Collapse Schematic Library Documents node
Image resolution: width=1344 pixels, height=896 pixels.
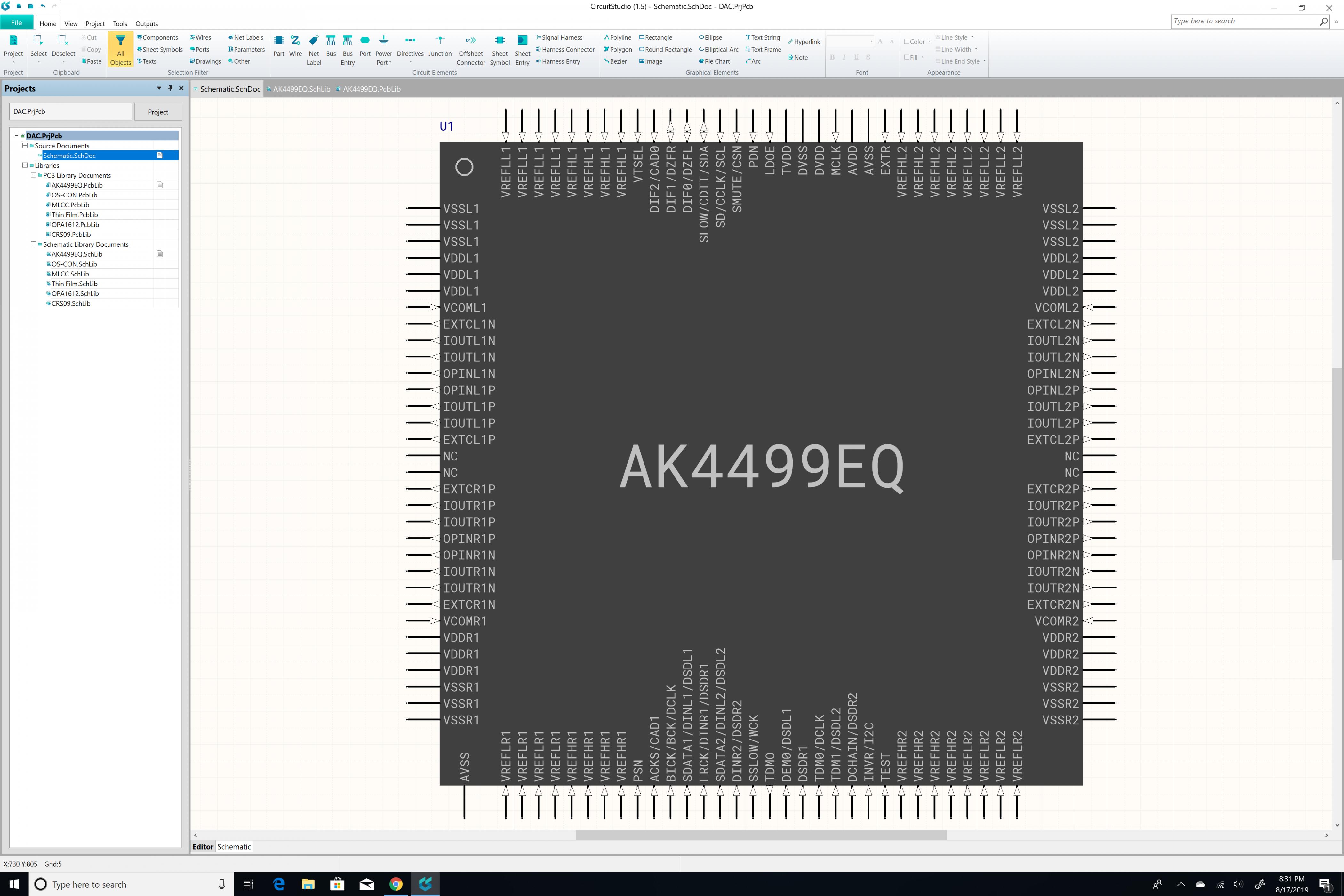point(33,244)
